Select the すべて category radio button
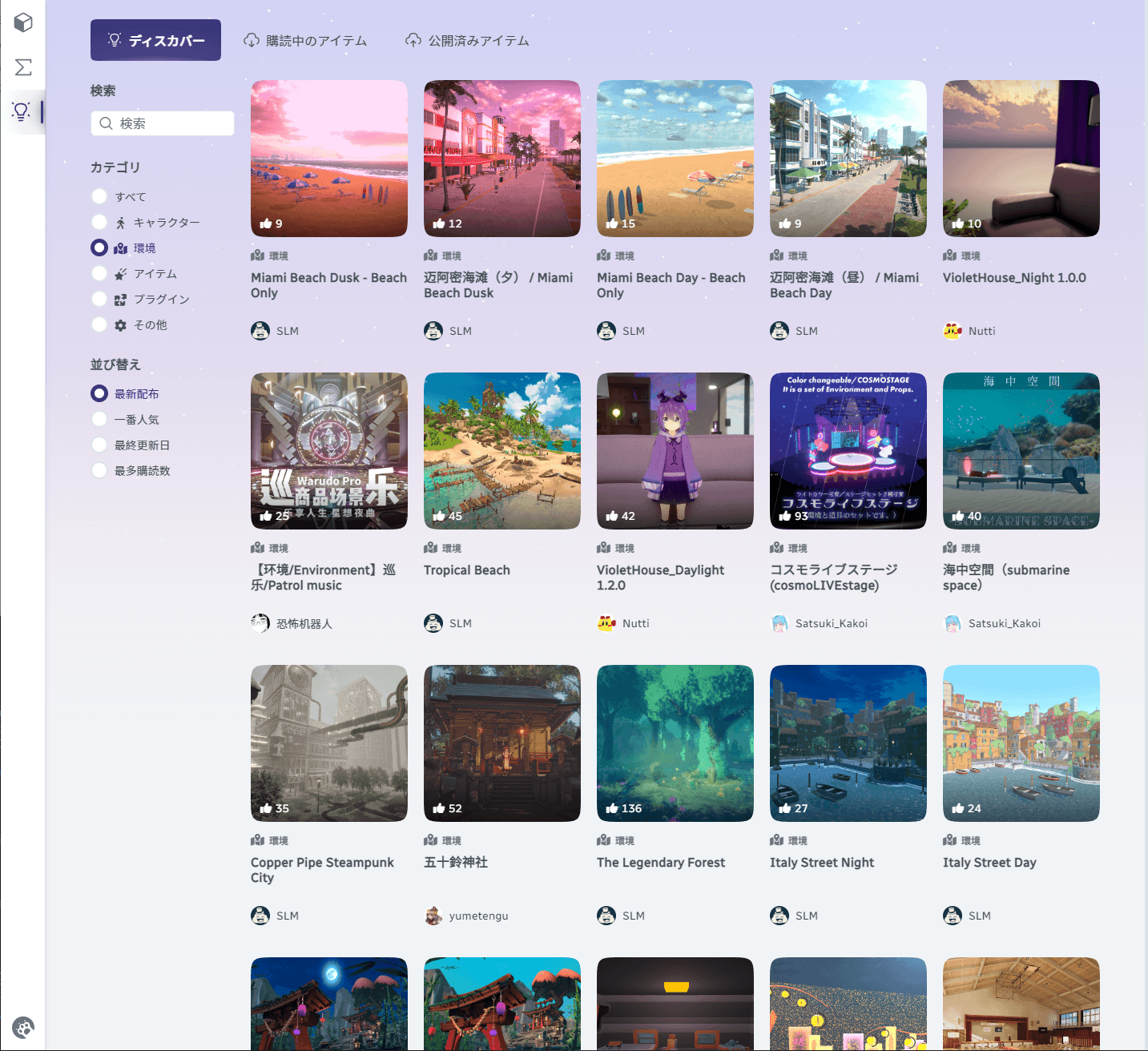1148x1051 pixels. click(x=99, y=196)
